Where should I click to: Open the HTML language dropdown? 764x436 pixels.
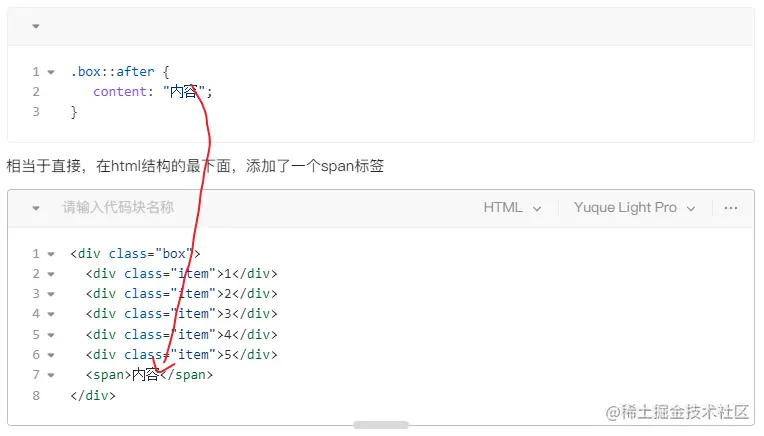coord(512,208)
